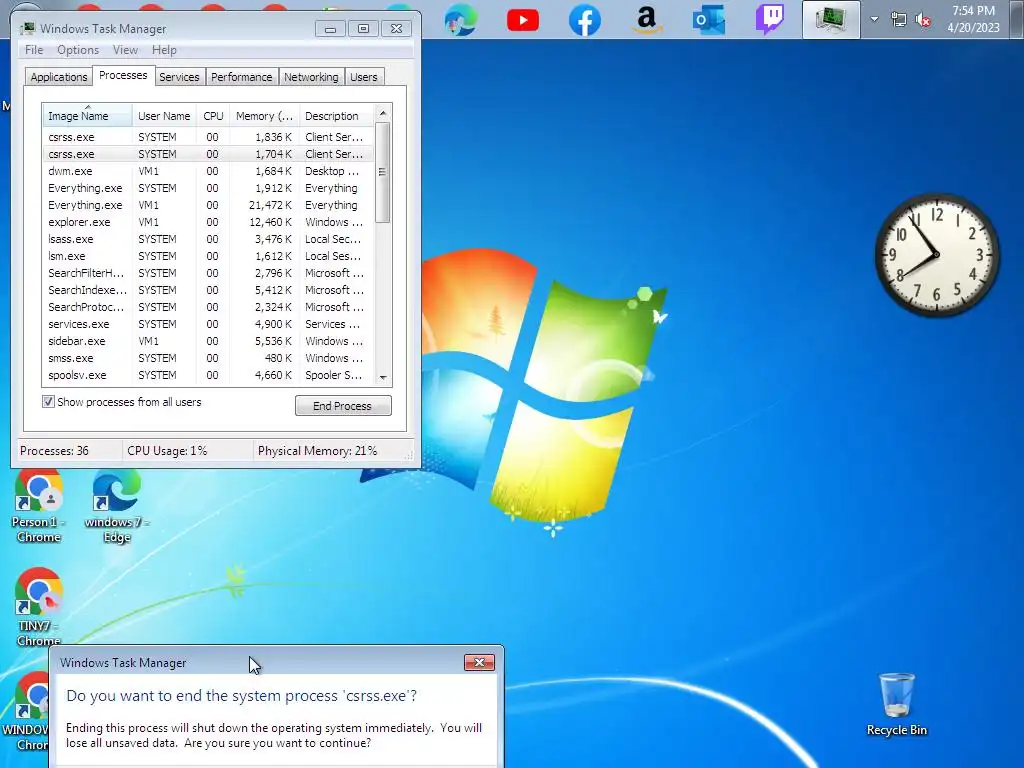The width and height of the screenshot is (1024, 768).
Task: Select the smss.exe process row
Action: coord(208,358)
